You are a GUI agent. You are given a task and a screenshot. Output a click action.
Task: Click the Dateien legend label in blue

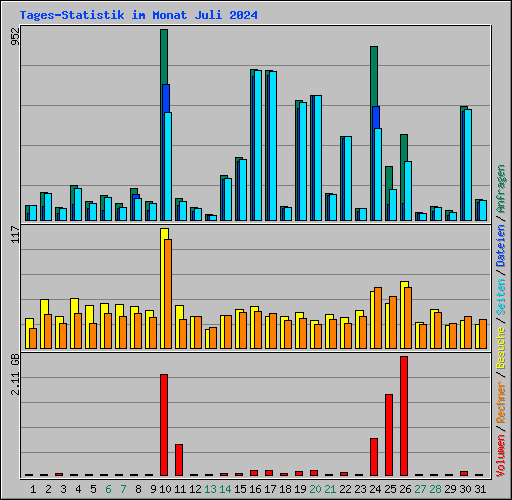501,245
